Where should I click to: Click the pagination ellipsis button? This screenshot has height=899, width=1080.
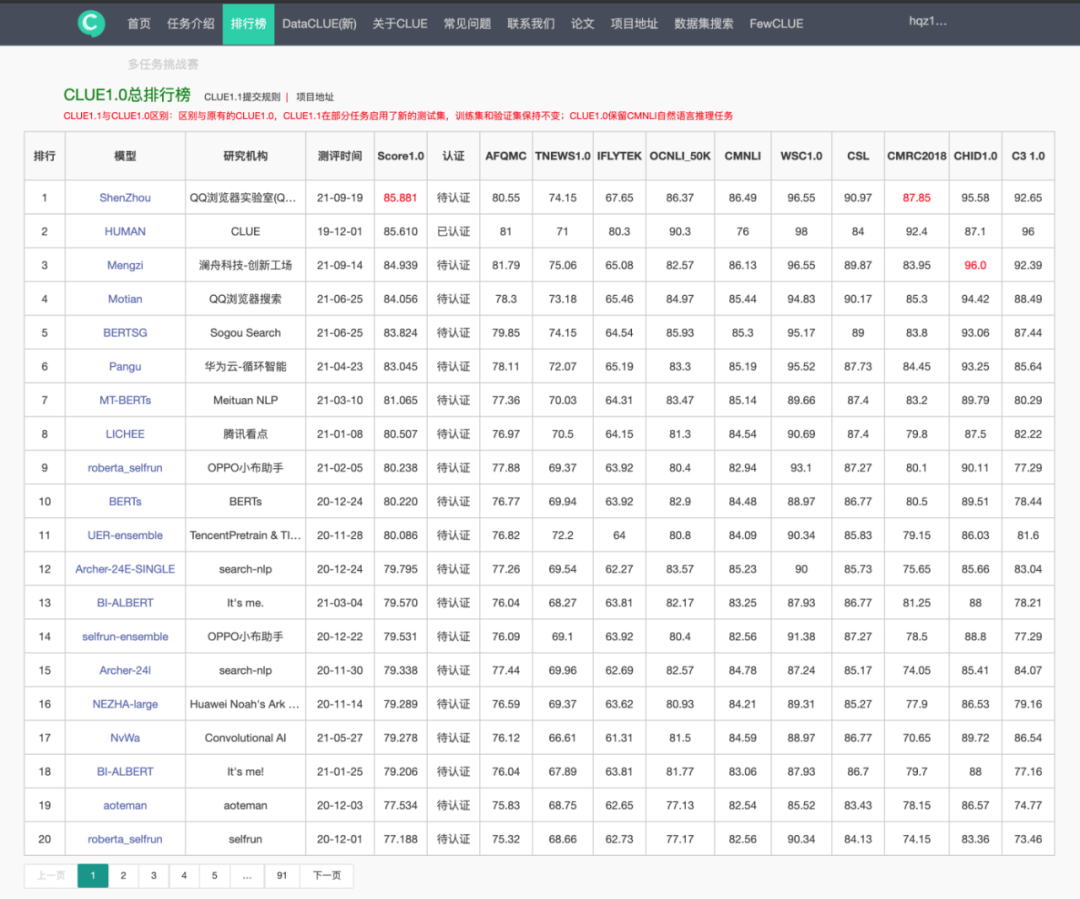pyautogui.click(x=247, y=876)
